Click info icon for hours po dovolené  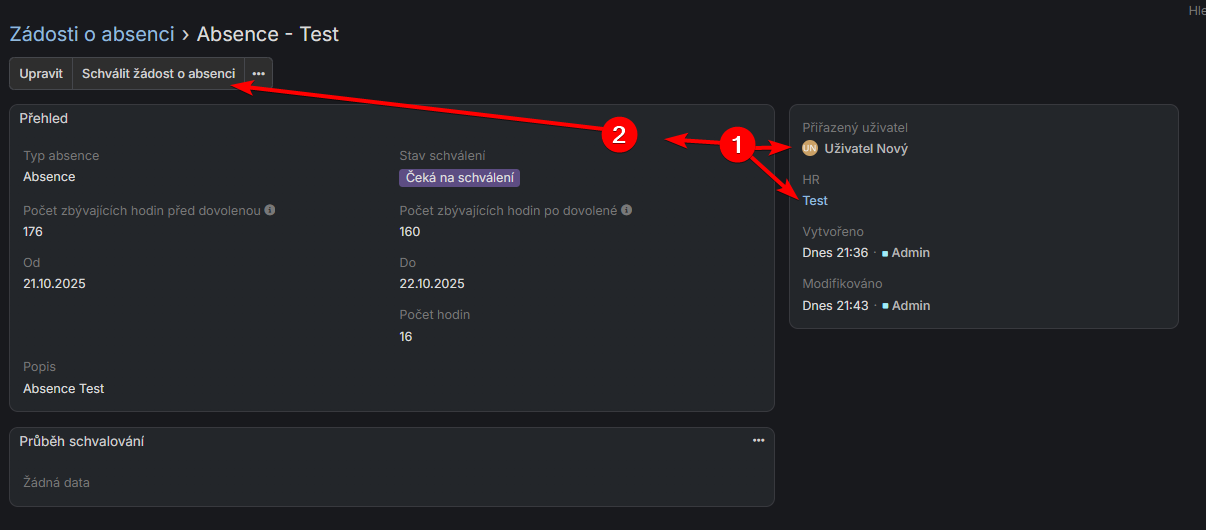coord(626,211)
